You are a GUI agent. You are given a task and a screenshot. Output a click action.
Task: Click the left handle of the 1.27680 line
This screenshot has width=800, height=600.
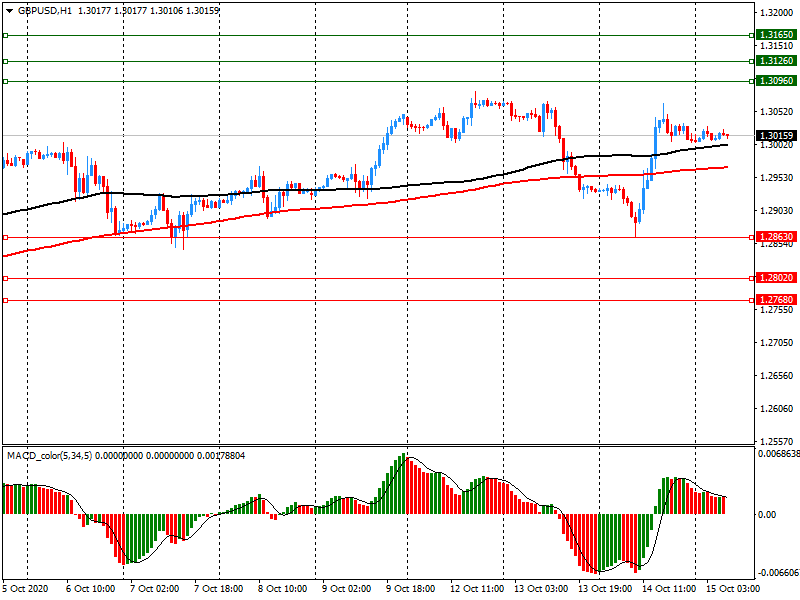[x=5, y=301]
